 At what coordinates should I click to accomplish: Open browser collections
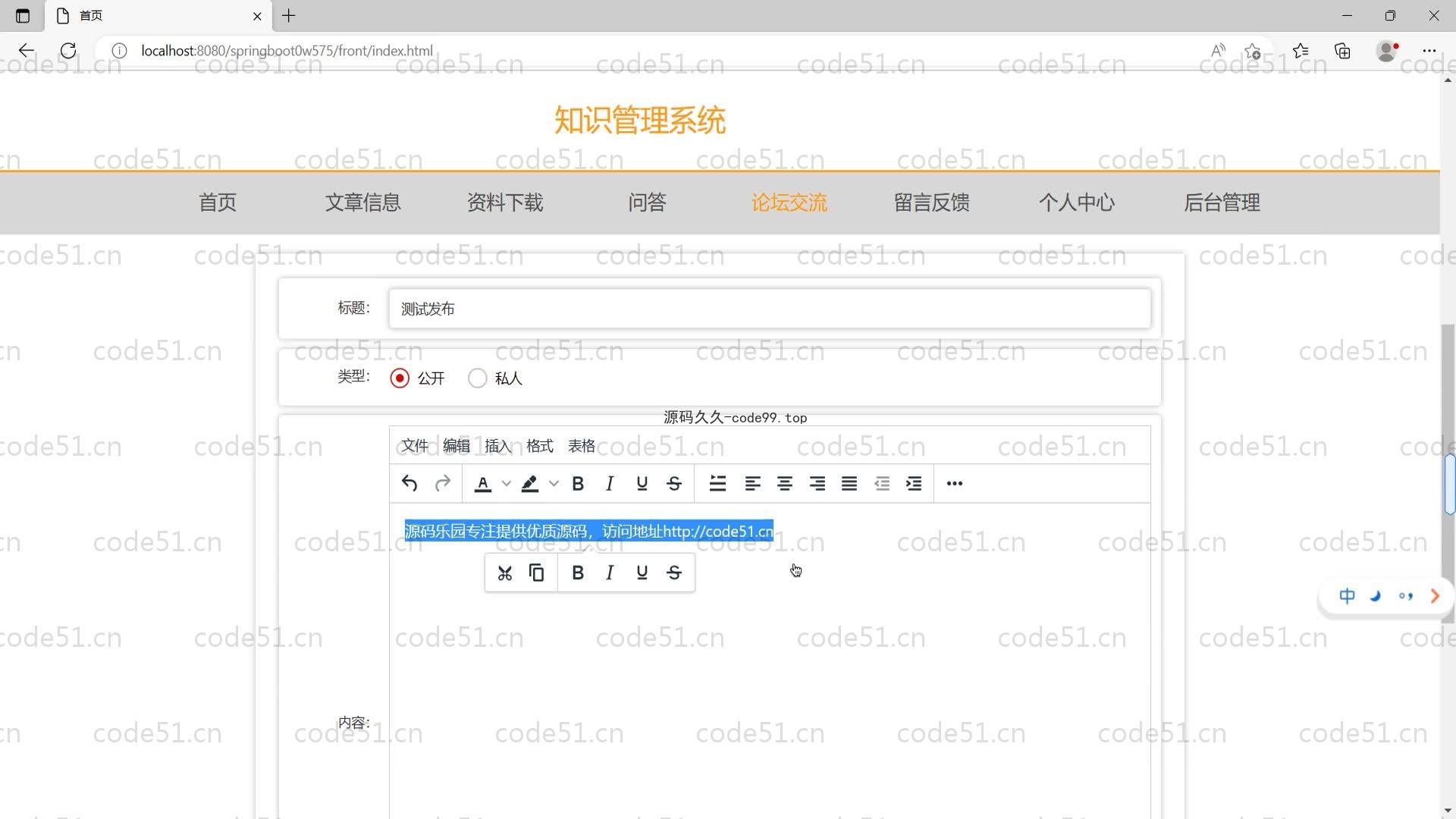click(1342, 51)
